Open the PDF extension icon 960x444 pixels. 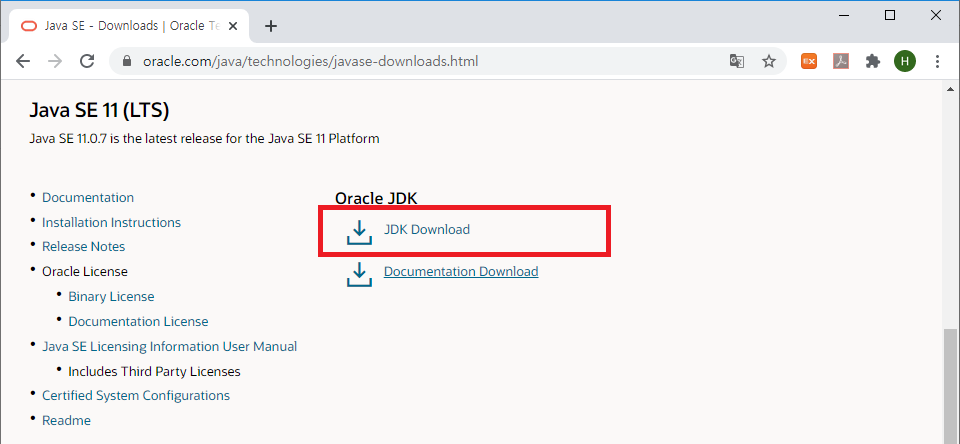[841, 61]
